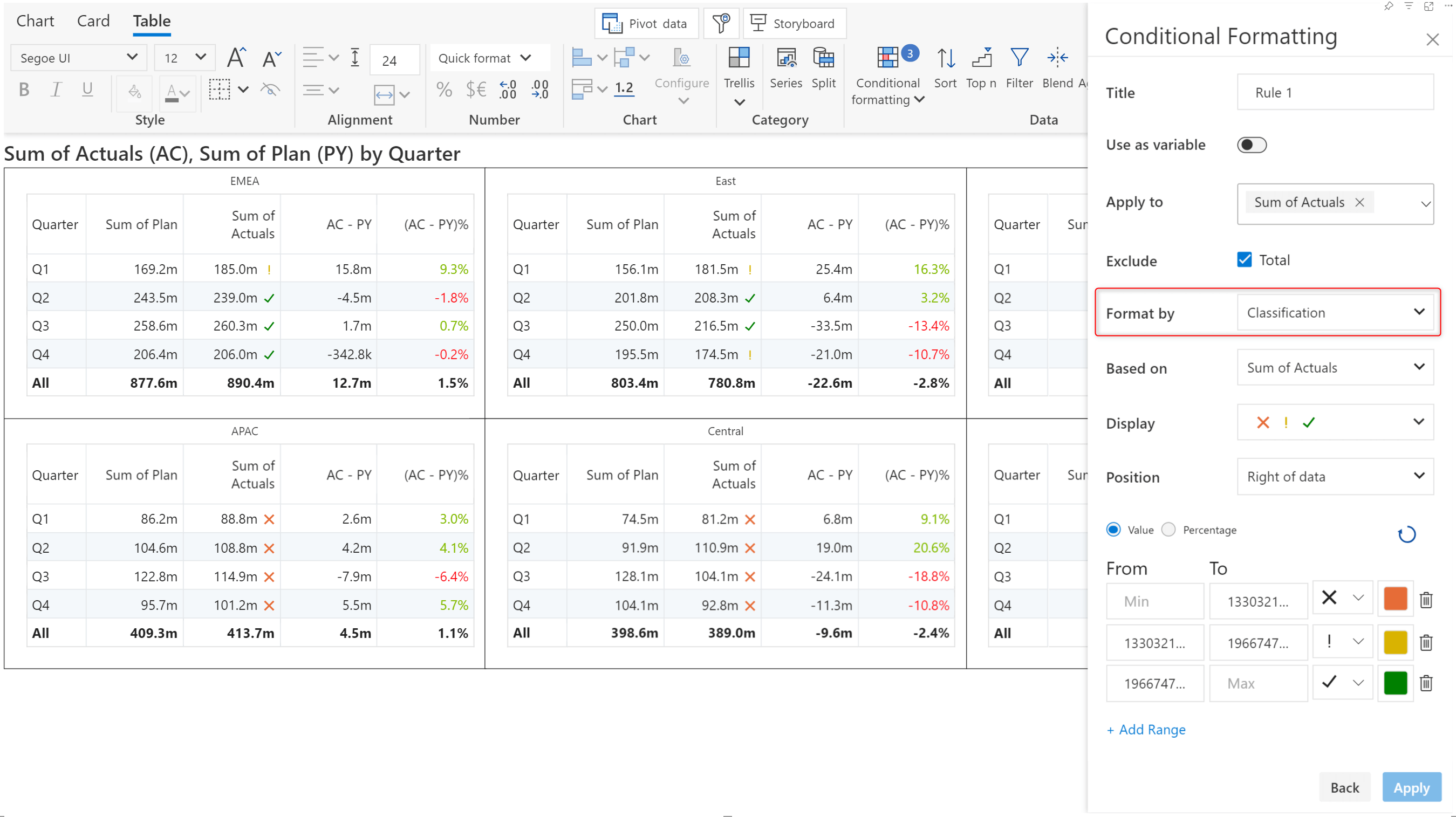The width and height of the screenshot is (1456, 817).
Task: Click the Min From input field
Action: point(1154,601)
